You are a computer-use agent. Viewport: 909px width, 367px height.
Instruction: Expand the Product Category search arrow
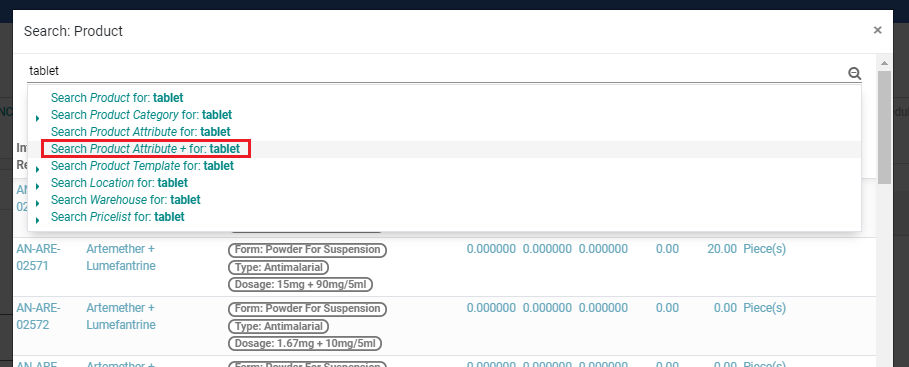[x=38, y=118]
